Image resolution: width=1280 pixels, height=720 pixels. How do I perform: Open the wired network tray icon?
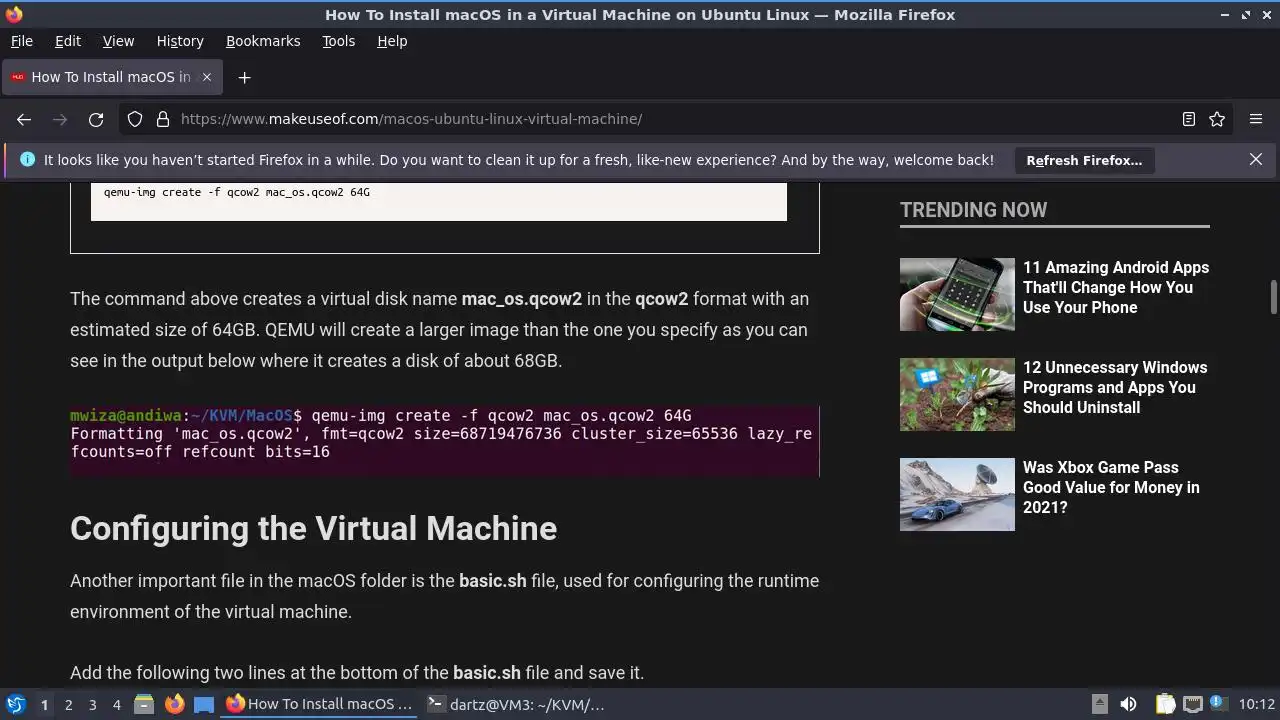(1193, 704)
